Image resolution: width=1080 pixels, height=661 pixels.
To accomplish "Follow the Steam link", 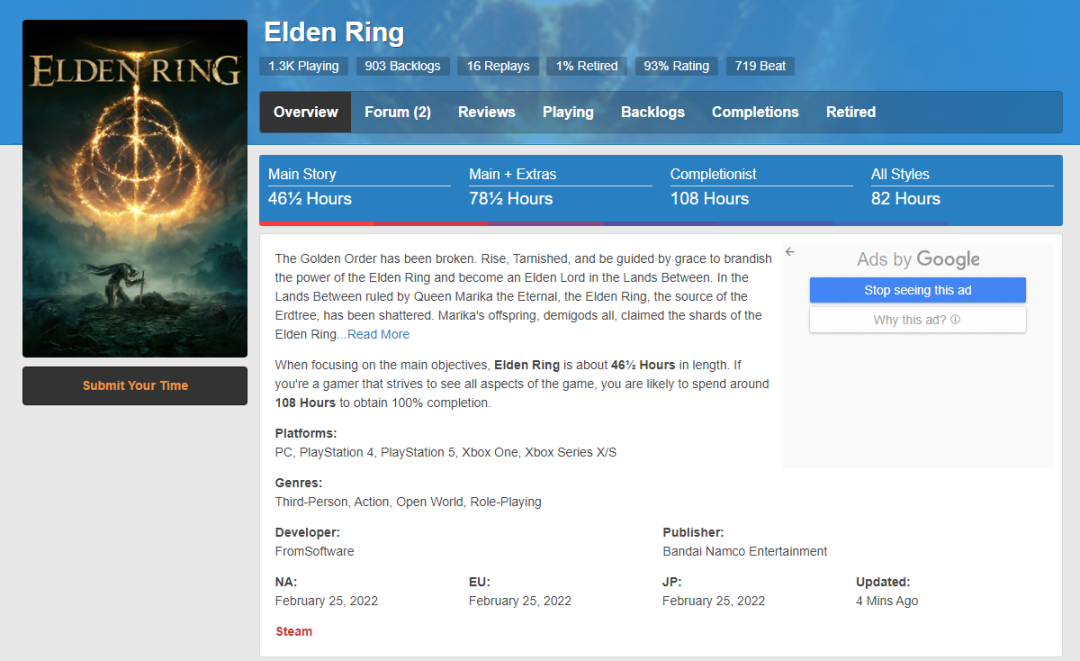I will point(294,631).
